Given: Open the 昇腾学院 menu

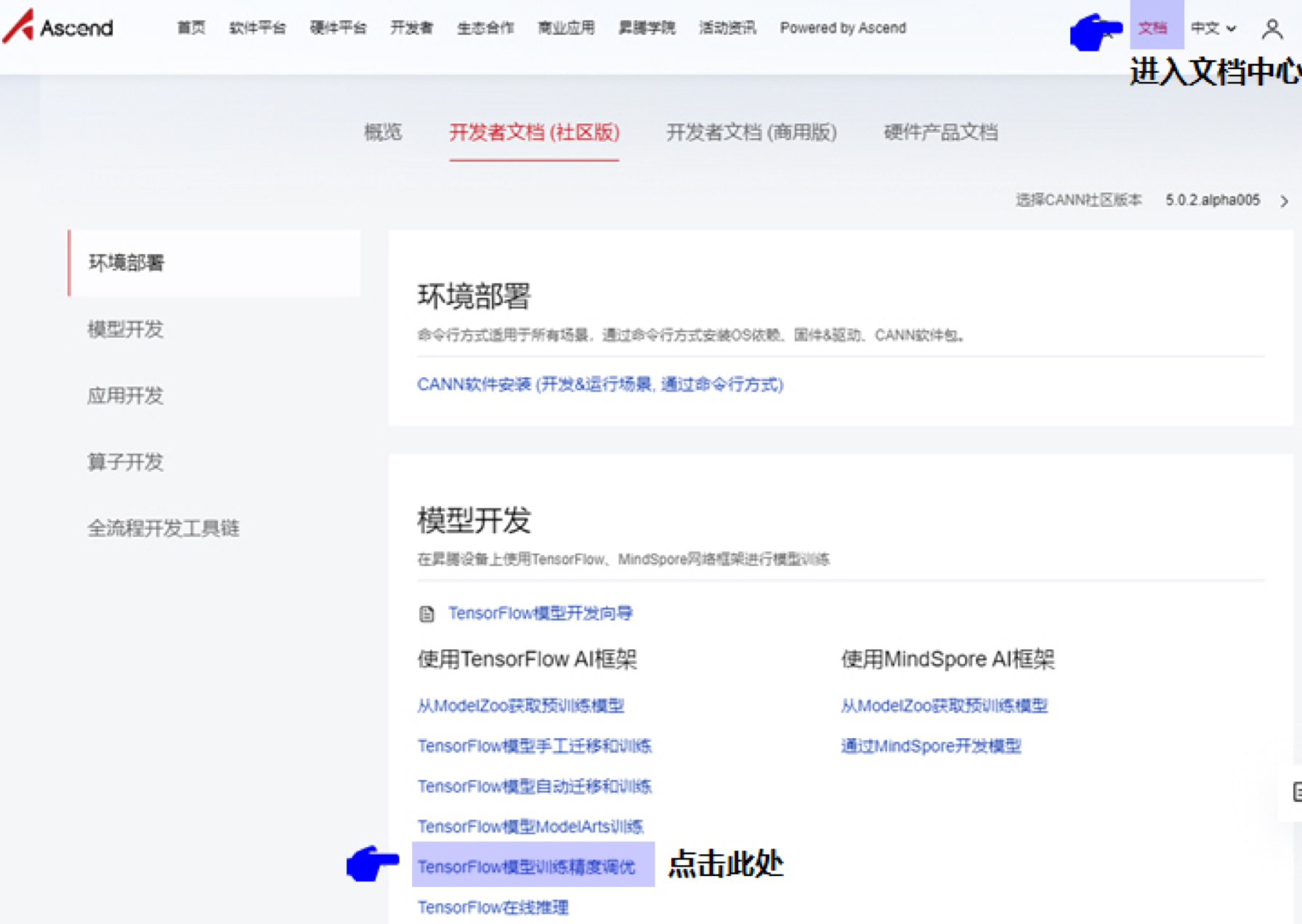Looking at the screenshot, I should (x=647, y=28).
